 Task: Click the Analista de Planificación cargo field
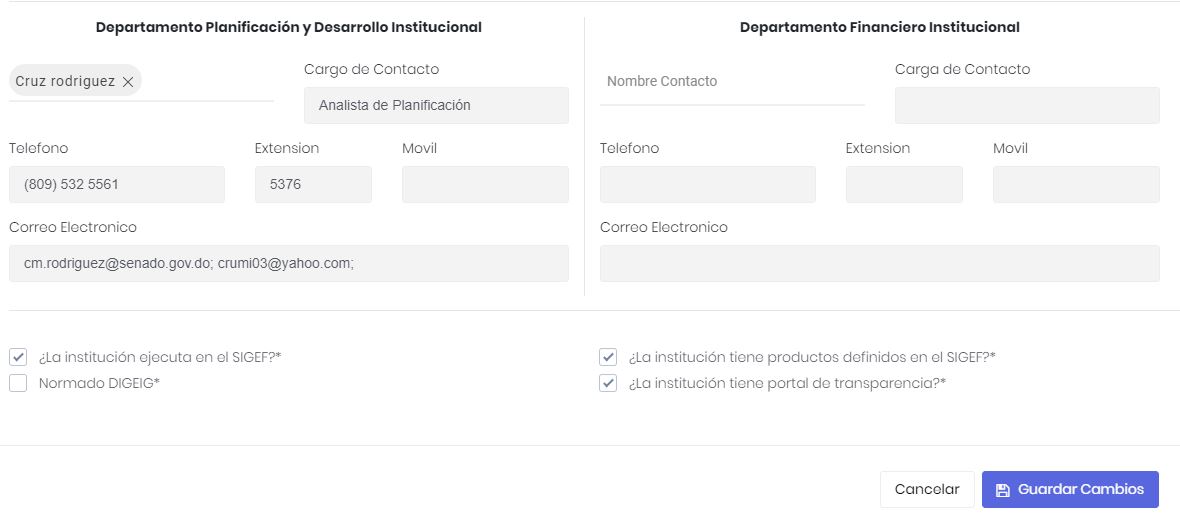[436, 105]
